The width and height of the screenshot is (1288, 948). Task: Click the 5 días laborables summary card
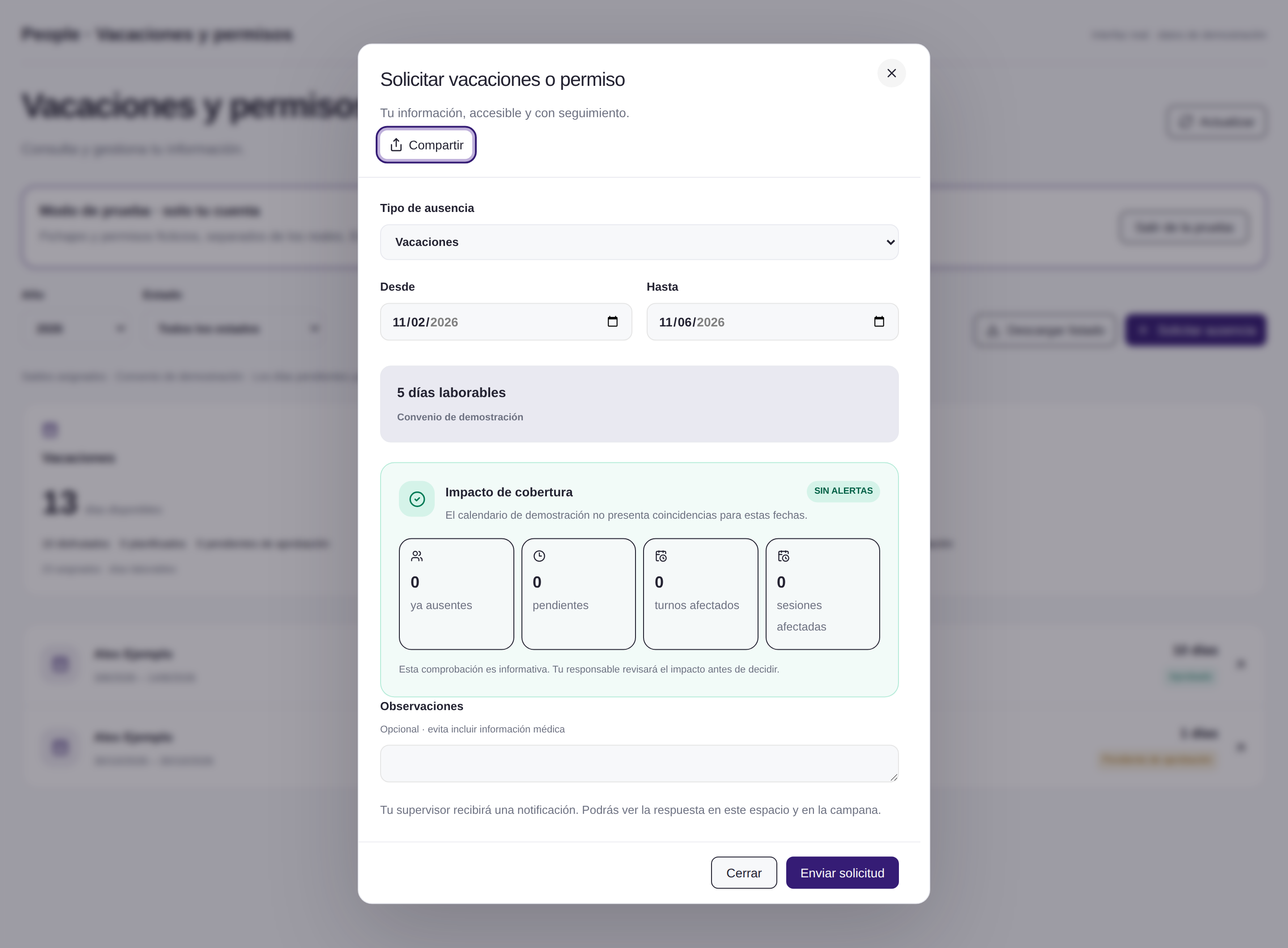[639, 404]
